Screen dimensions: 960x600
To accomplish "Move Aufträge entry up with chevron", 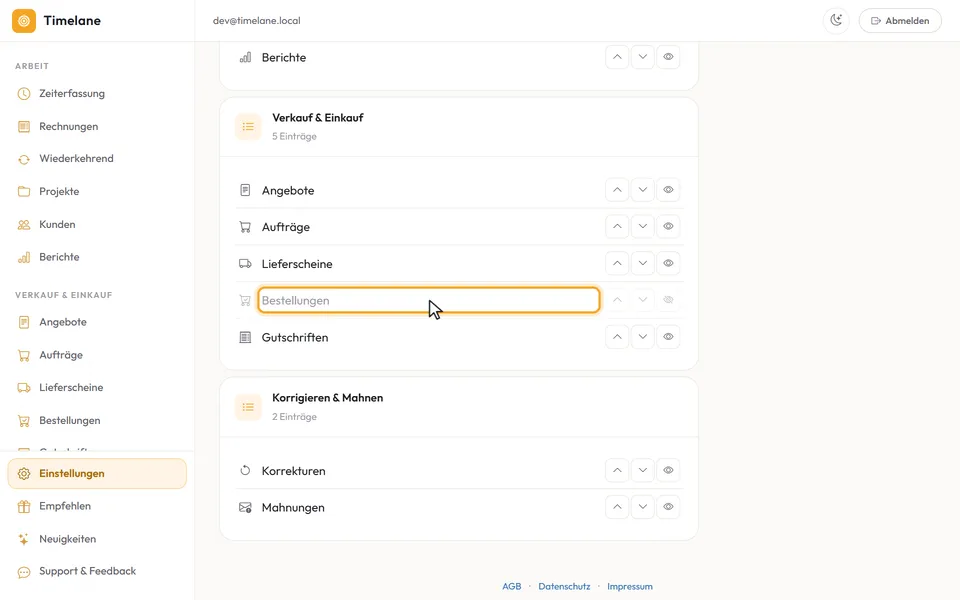I will click(x=617, y=227).
